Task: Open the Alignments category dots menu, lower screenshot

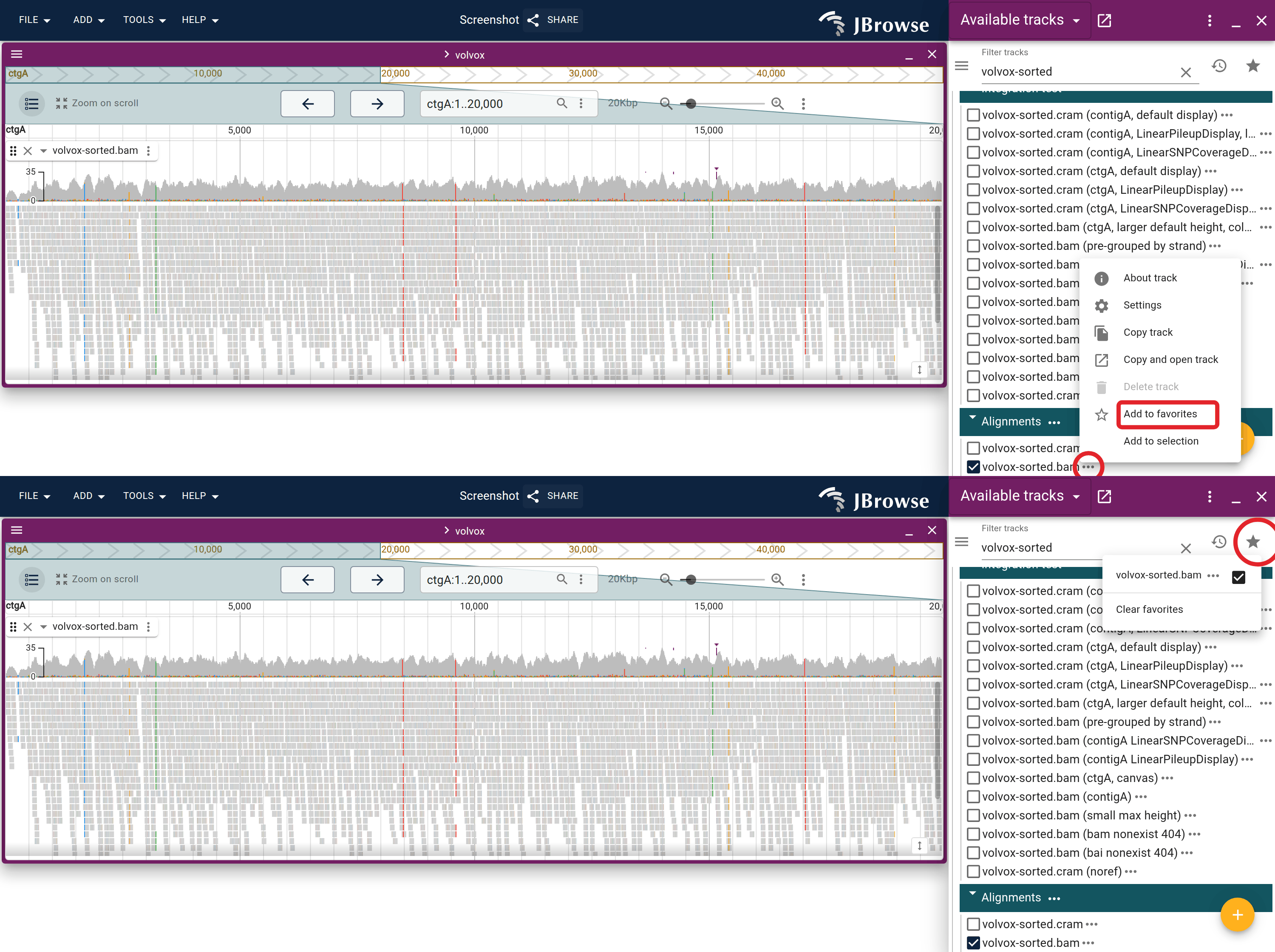Action: coord(1054,898)
